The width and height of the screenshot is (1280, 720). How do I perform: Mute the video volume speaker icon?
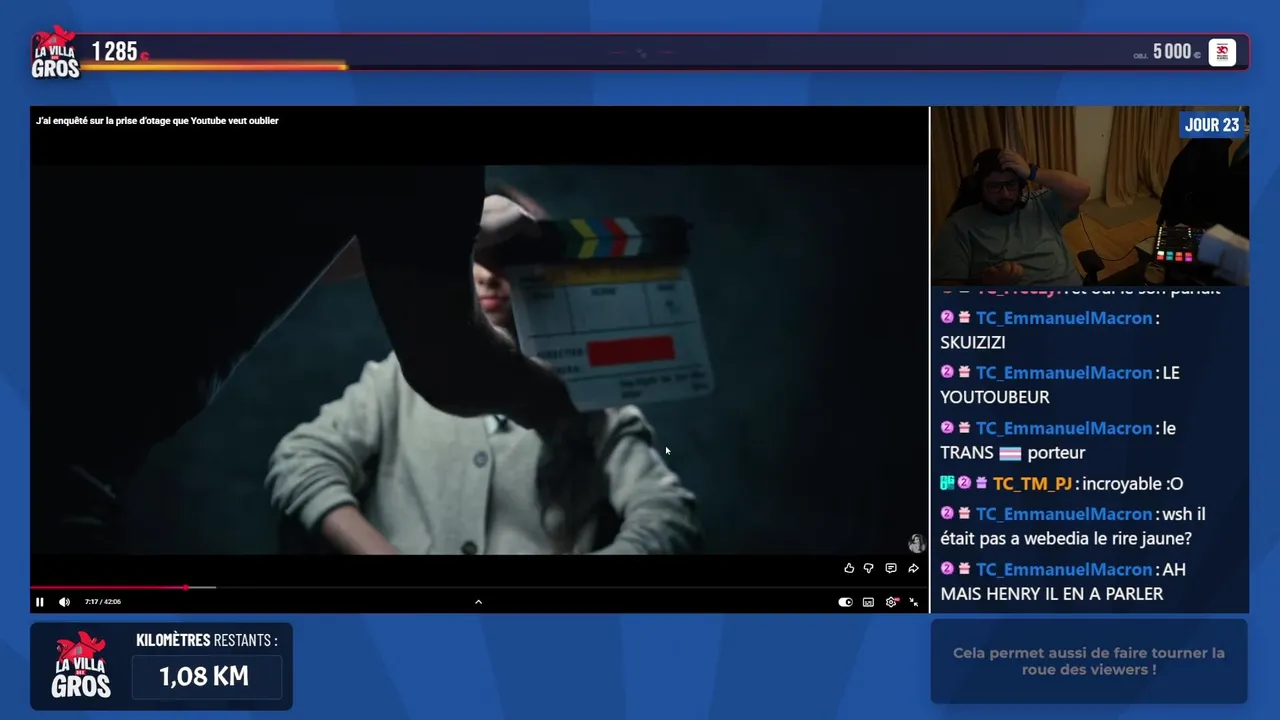64,602
